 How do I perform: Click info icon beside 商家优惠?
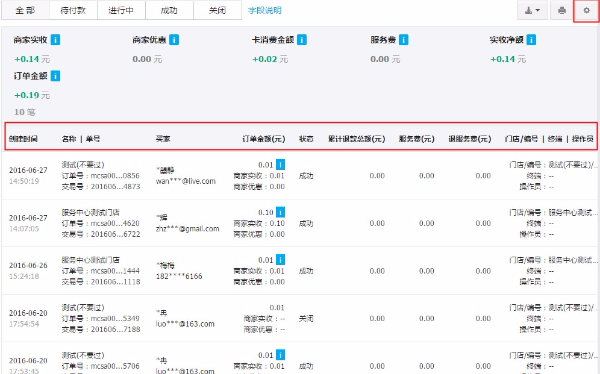(x=174, y=40)
